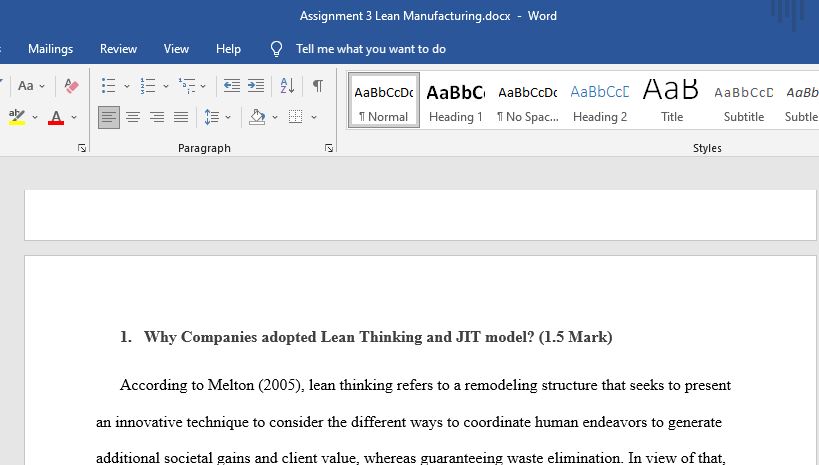Open the Review tab
Image resolution: width=819 pixels, height=465 pixels.
[x=119, y=49]
